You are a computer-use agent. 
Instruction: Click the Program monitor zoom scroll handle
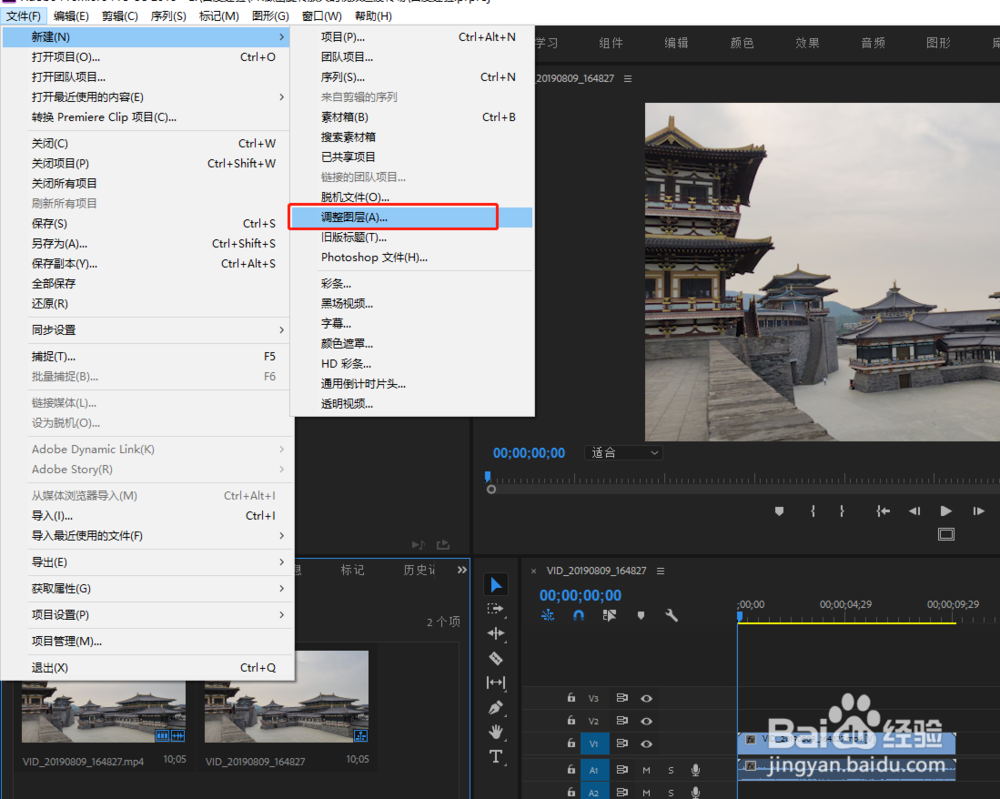coord(491,490)
